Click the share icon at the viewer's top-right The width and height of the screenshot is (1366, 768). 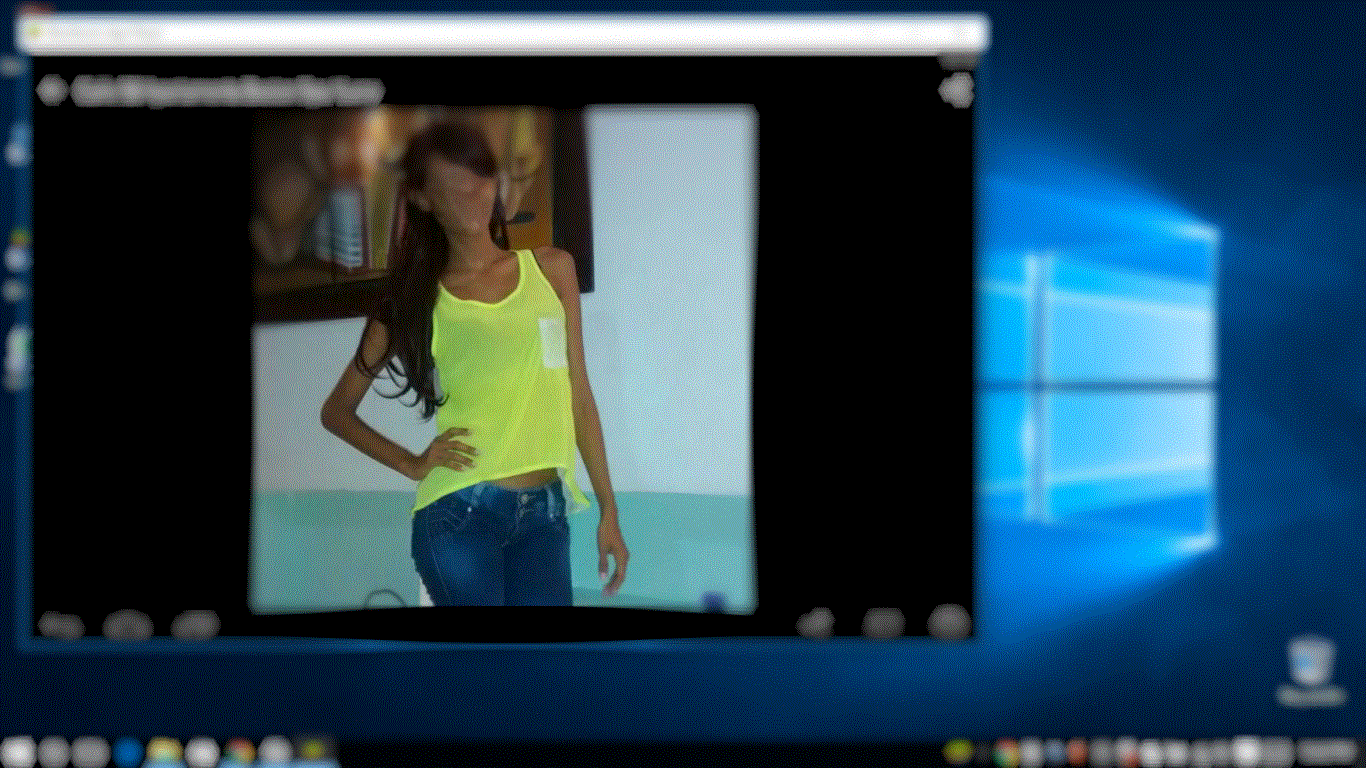point(956,90)
